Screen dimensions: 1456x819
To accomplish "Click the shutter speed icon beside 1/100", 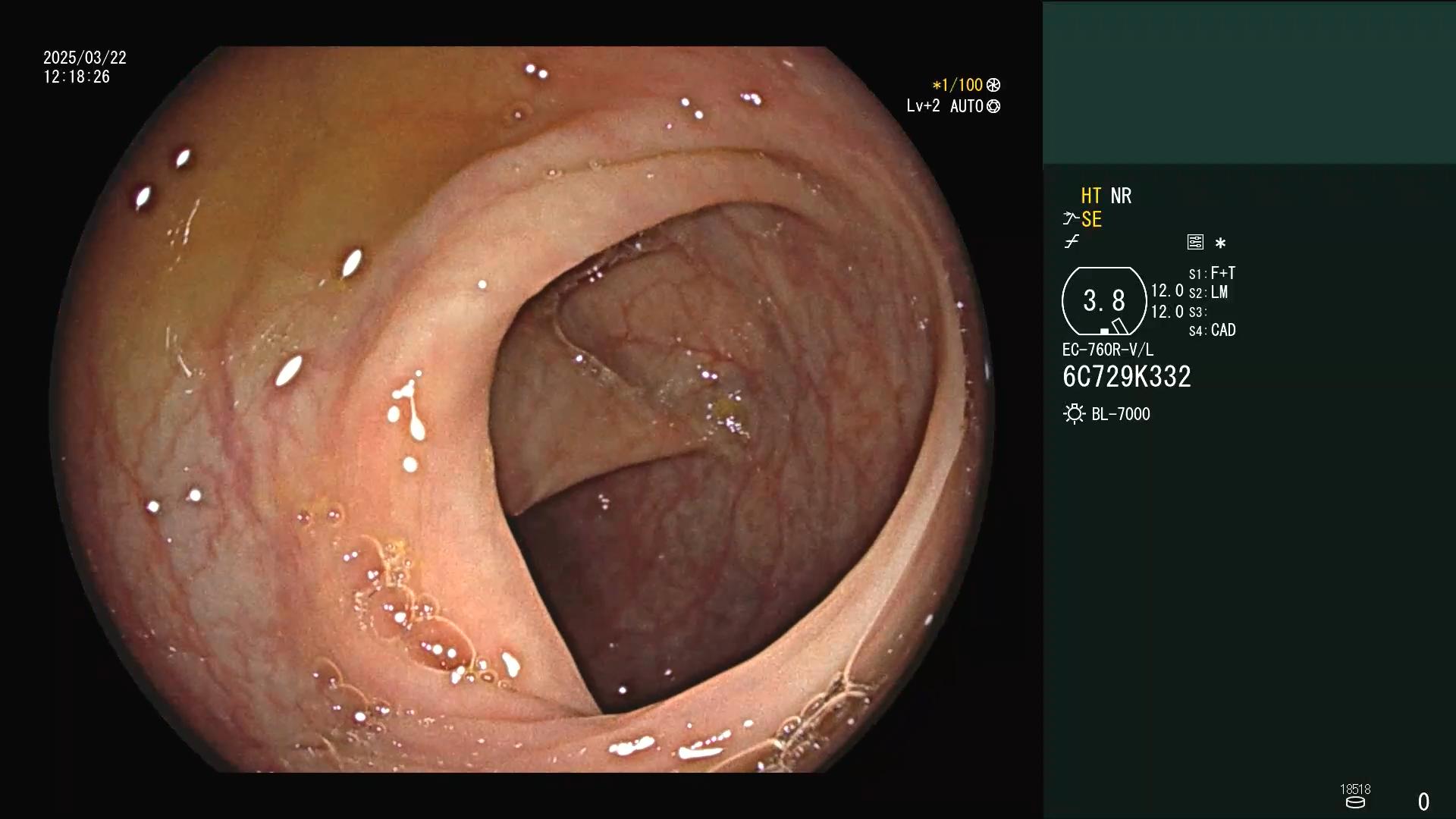I will pos(993,85).
